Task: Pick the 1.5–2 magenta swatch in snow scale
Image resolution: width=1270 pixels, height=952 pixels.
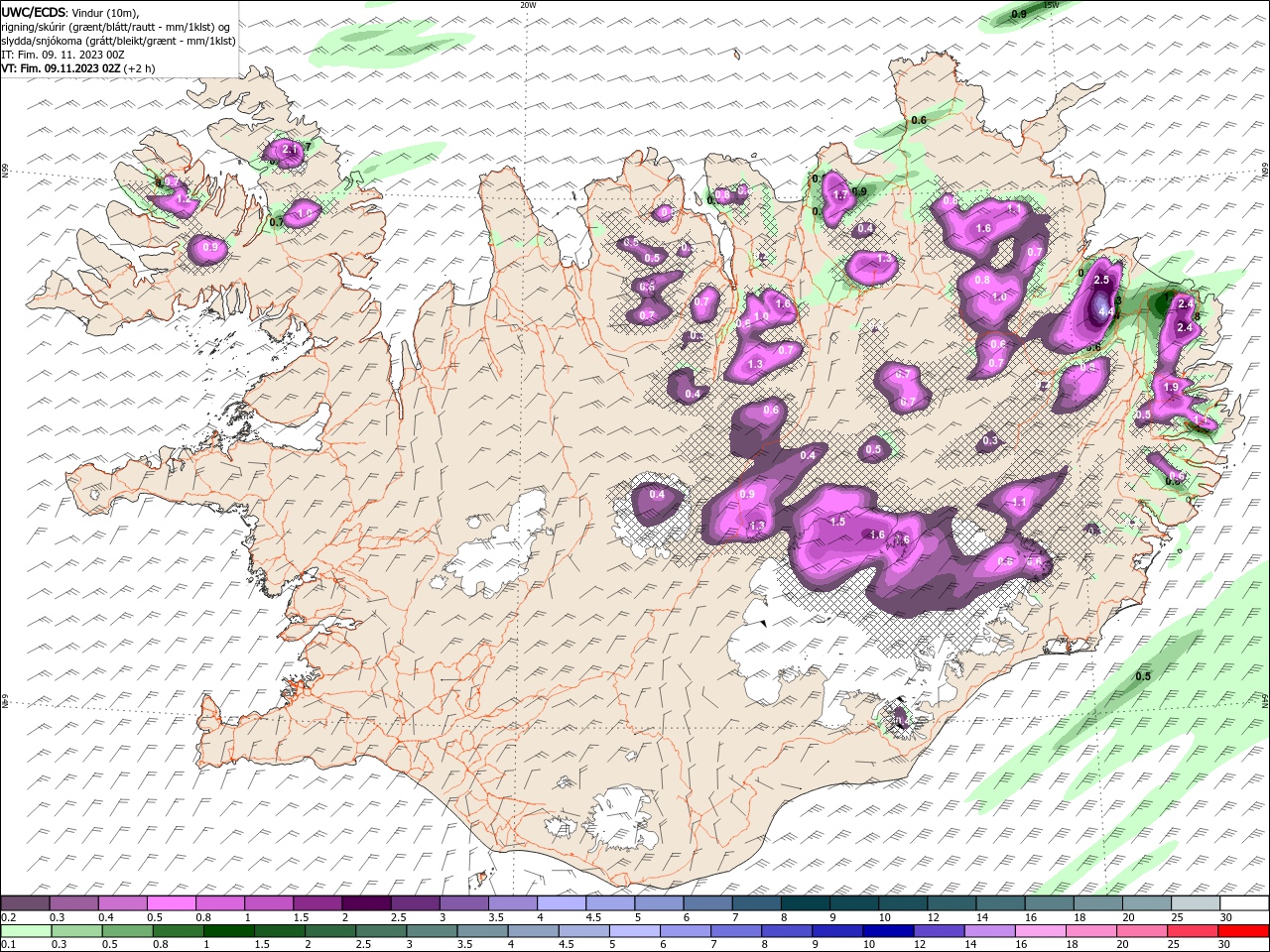Action: [317, 903]
